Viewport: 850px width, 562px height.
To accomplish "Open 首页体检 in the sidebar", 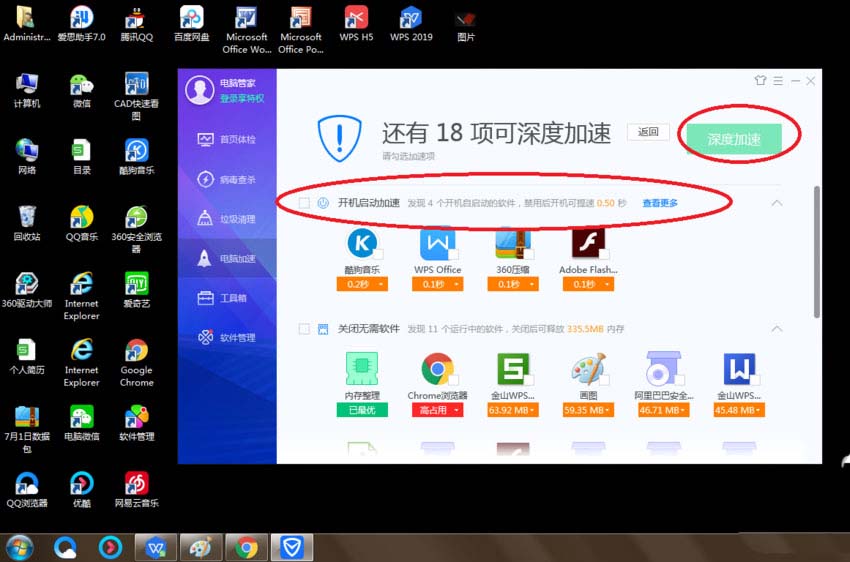I will tap(227, 140).
